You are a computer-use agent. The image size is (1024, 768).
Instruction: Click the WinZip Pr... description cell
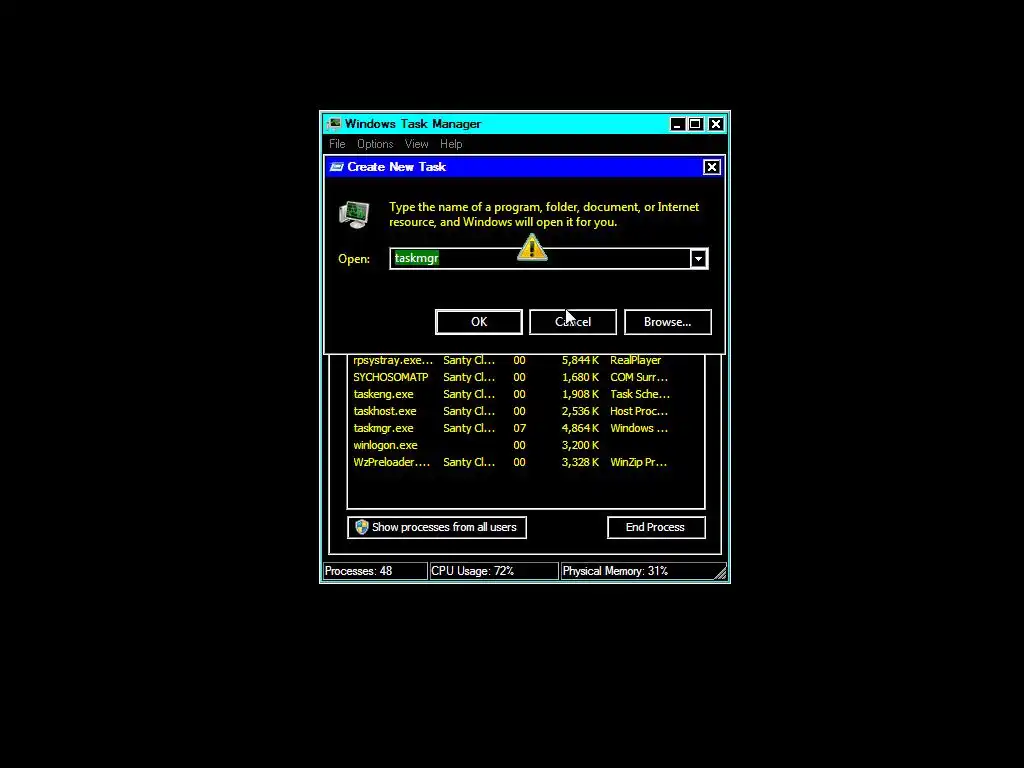[638, 462]
